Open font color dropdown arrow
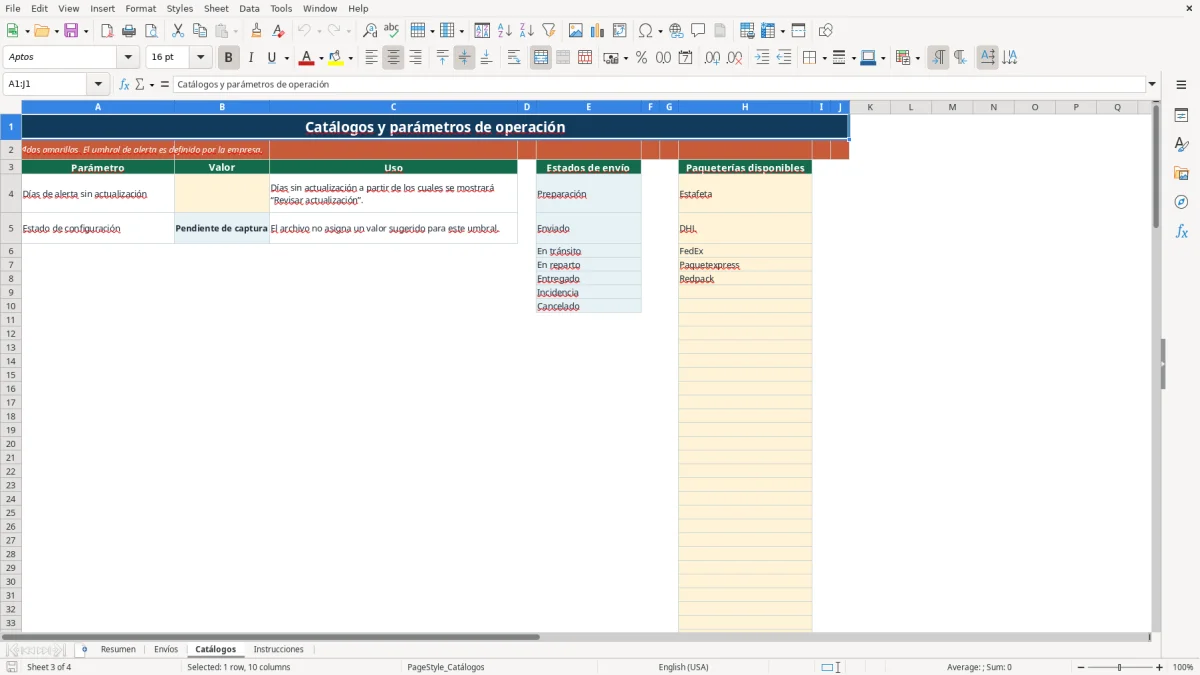The width and height of the screenshot is (1200, 675). [x=320, y=58]
